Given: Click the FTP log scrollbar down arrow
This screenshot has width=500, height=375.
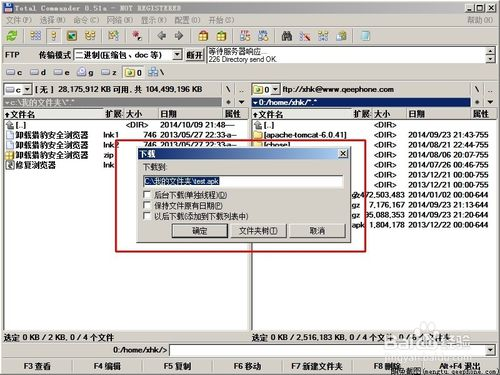Looking at the screenshot, I should coord(490,59).
